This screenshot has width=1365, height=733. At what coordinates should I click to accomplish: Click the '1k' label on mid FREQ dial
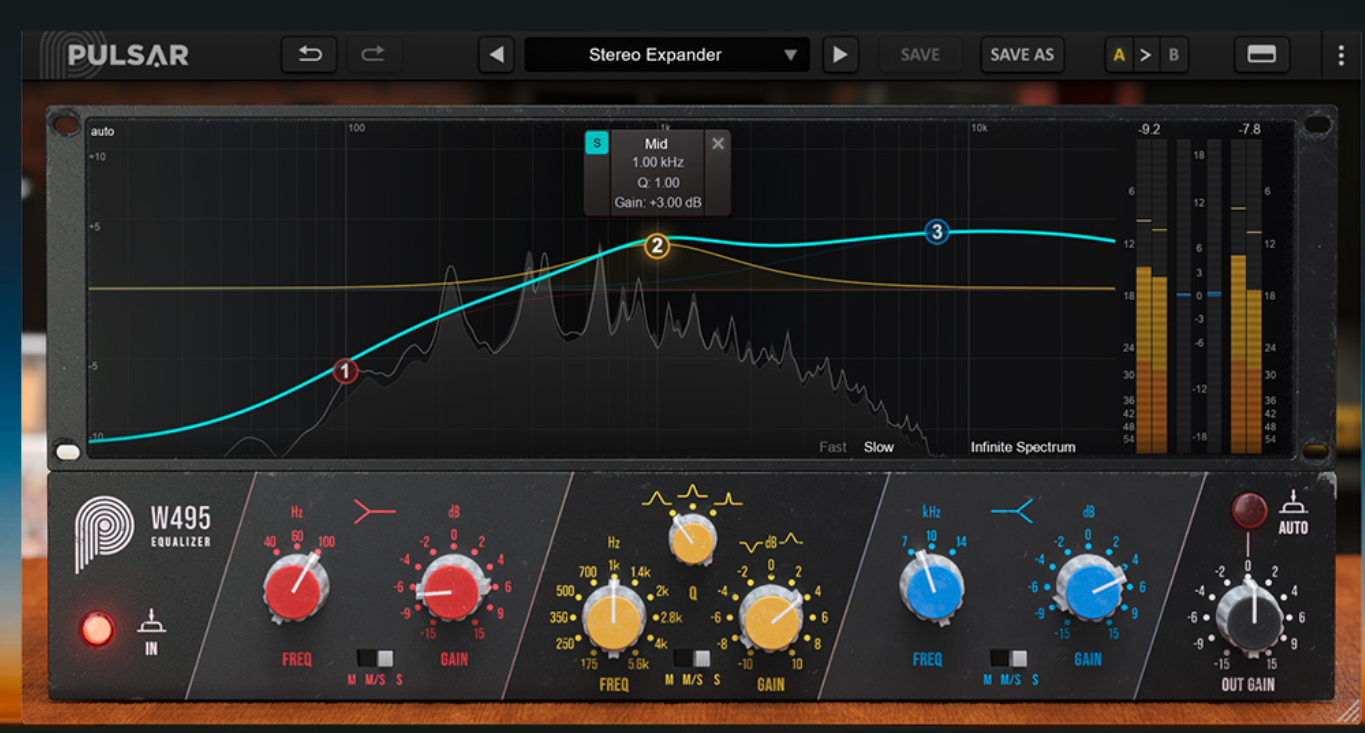click(614, 565)
